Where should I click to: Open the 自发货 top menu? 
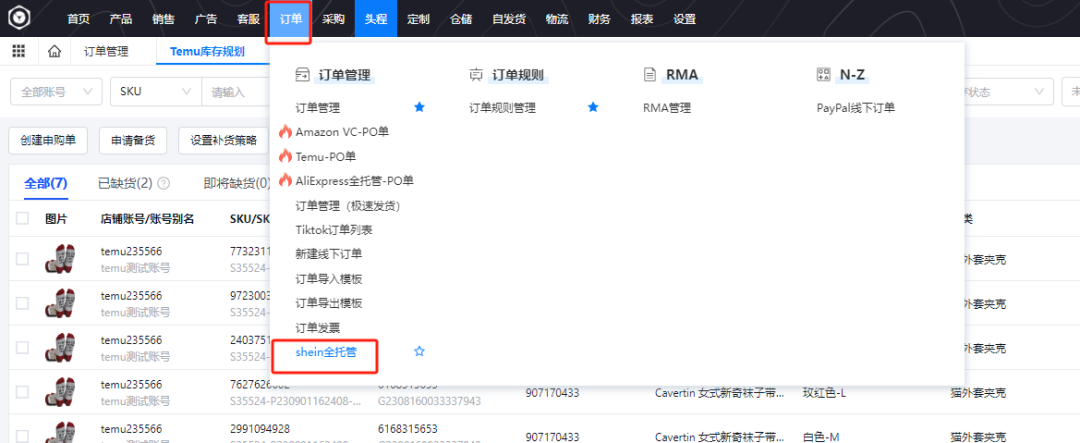509,19
